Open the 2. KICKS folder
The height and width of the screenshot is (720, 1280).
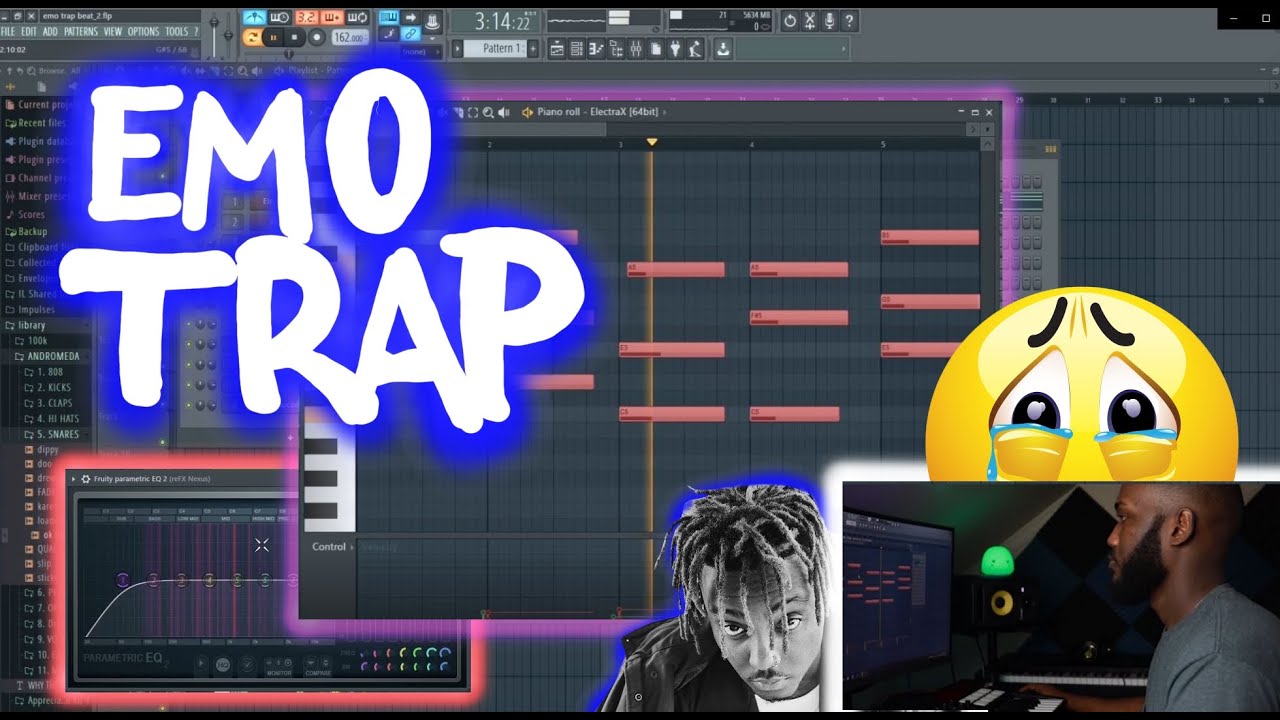[x=47, y=388]
